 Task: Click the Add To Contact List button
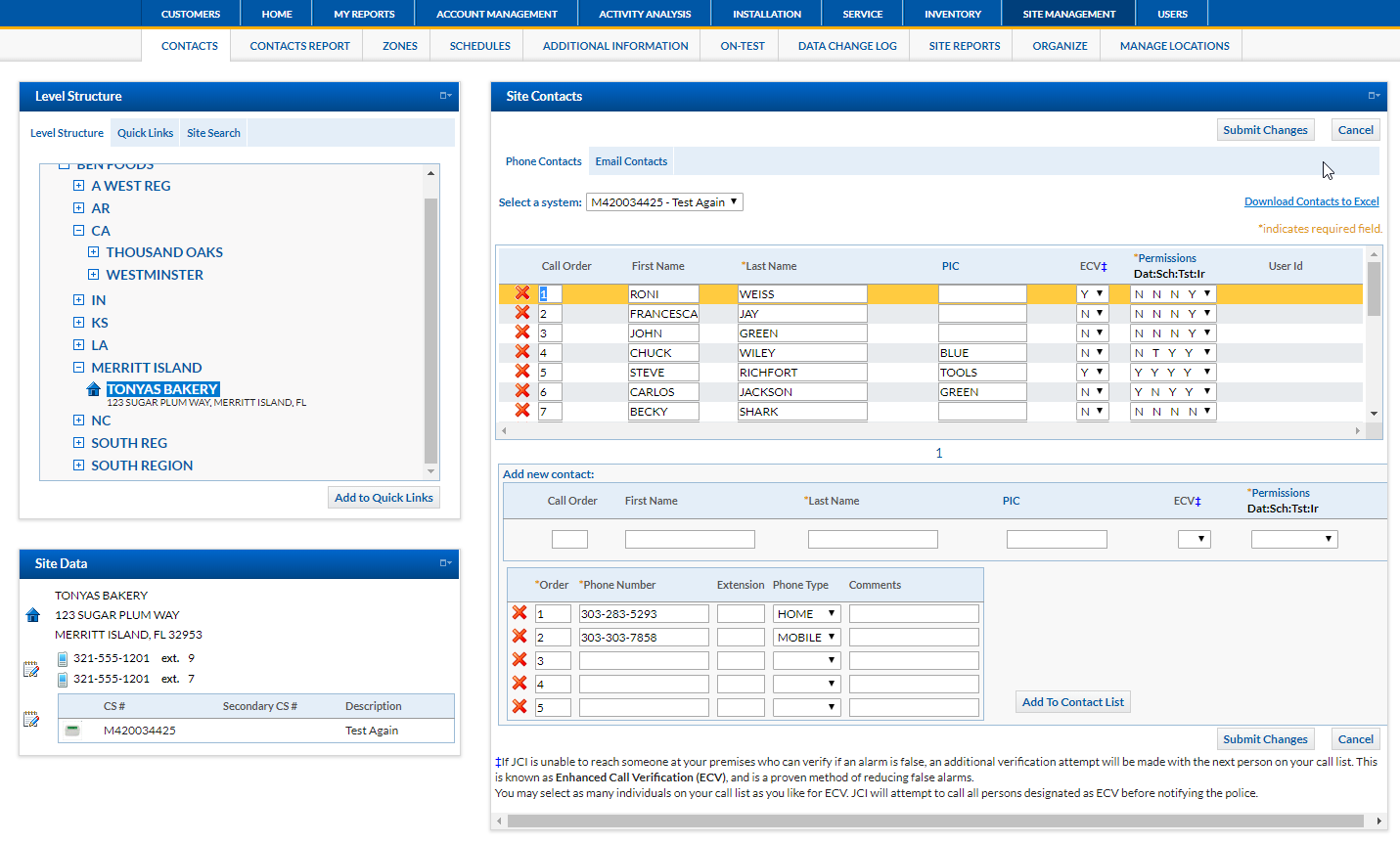coord(1072,702)
